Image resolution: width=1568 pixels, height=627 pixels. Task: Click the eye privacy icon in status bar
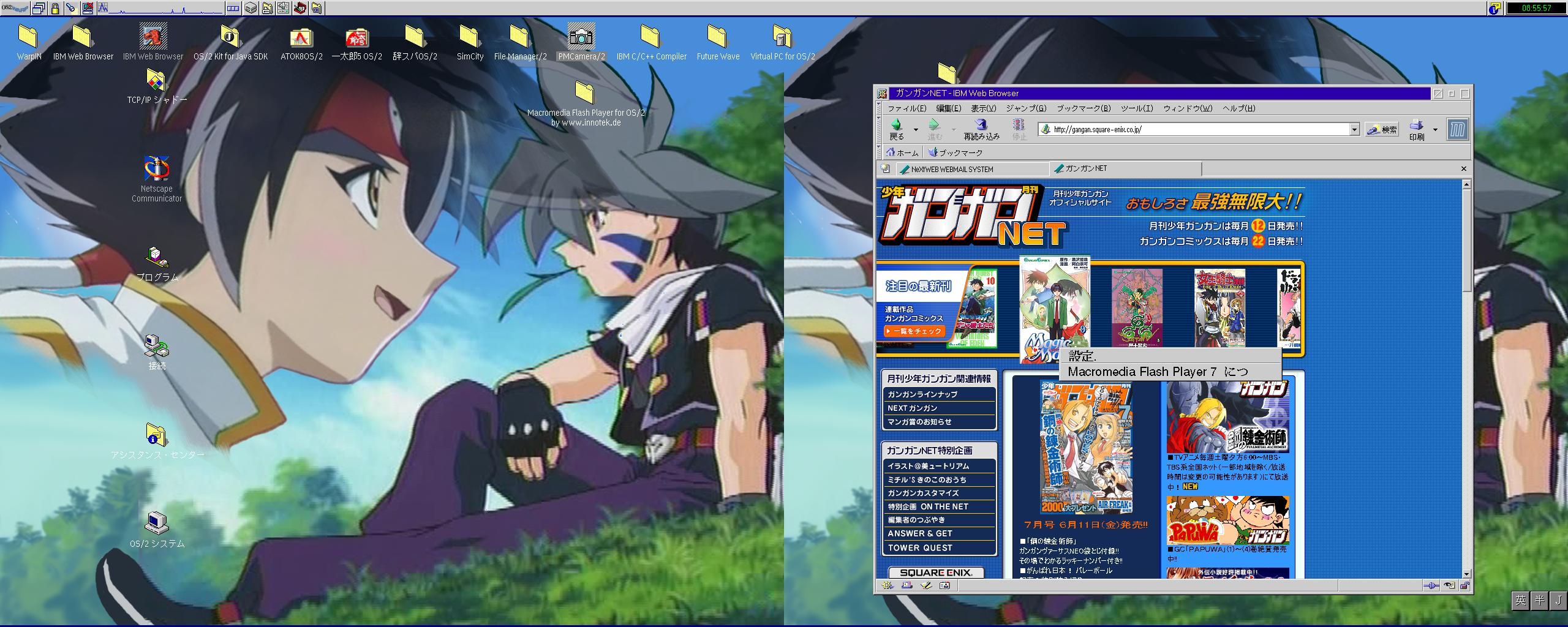click(1449, 585)
